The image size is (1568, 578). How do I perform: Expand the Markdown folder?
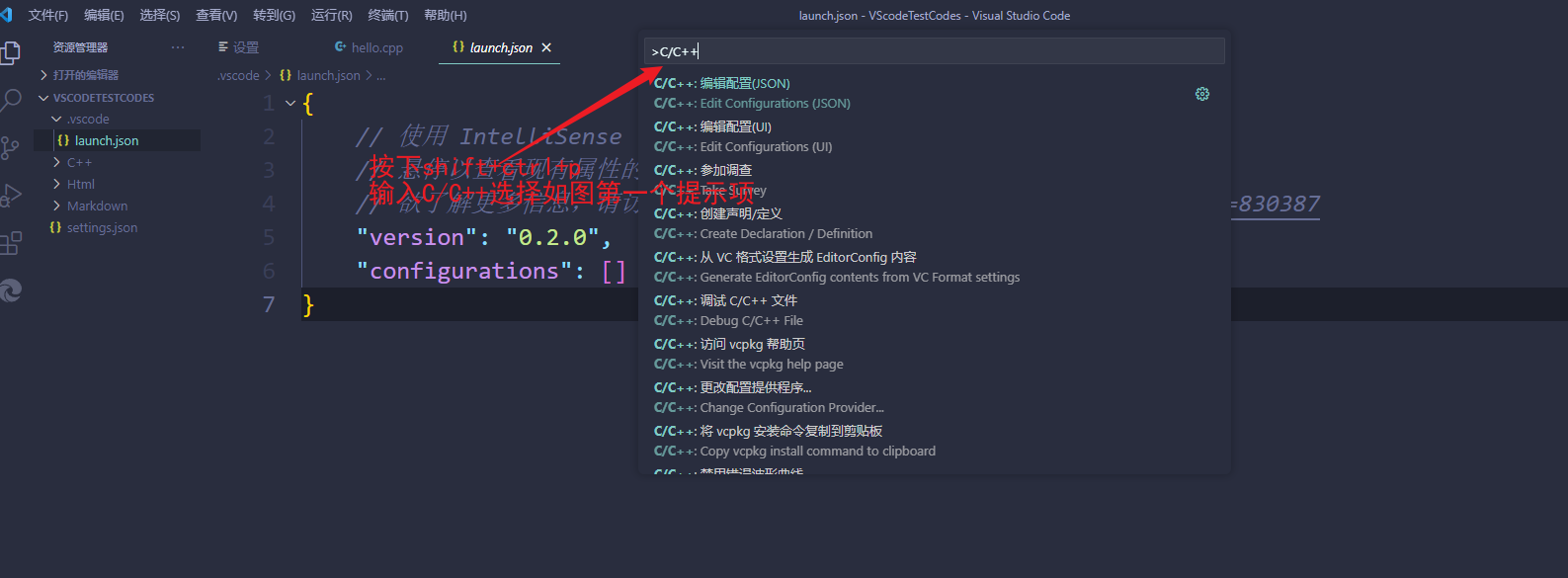pos(97,206)
